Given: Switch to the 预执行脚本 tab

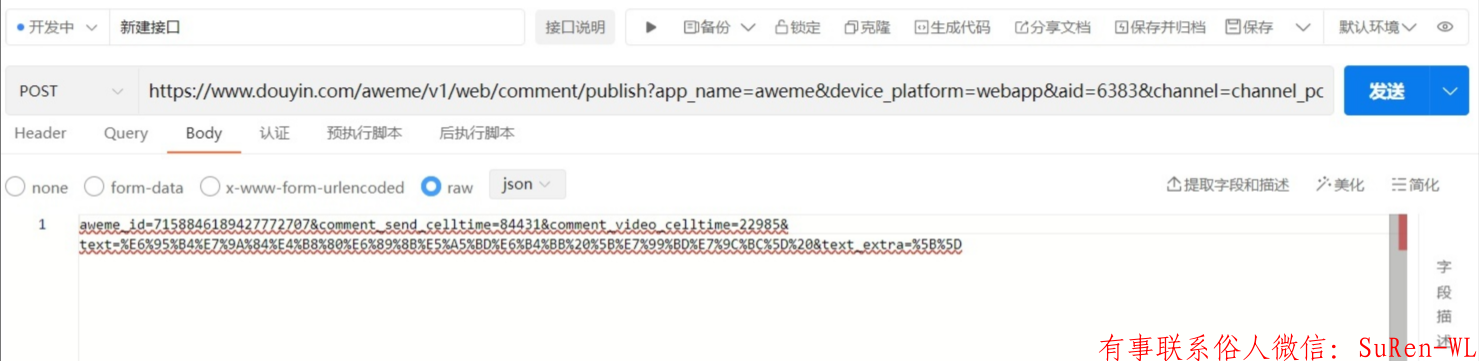Looking at the screenshot, I should click(364, 133).
